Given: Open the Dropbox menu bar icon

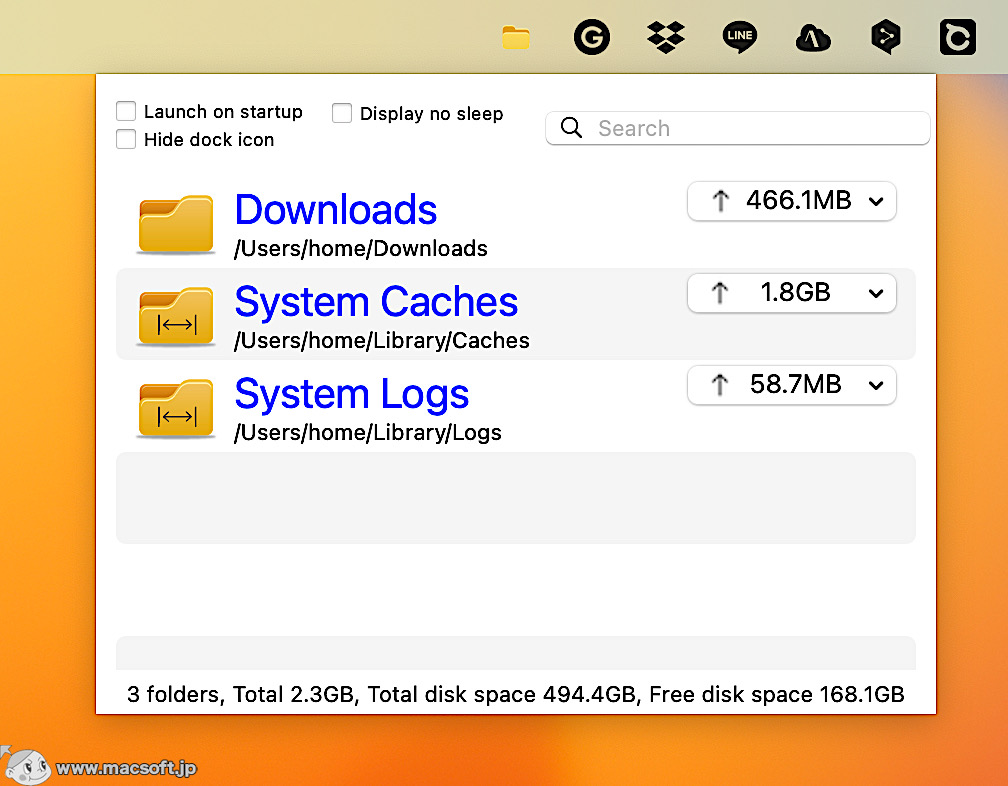Looking at the screenshot, I should coord(665,37).
